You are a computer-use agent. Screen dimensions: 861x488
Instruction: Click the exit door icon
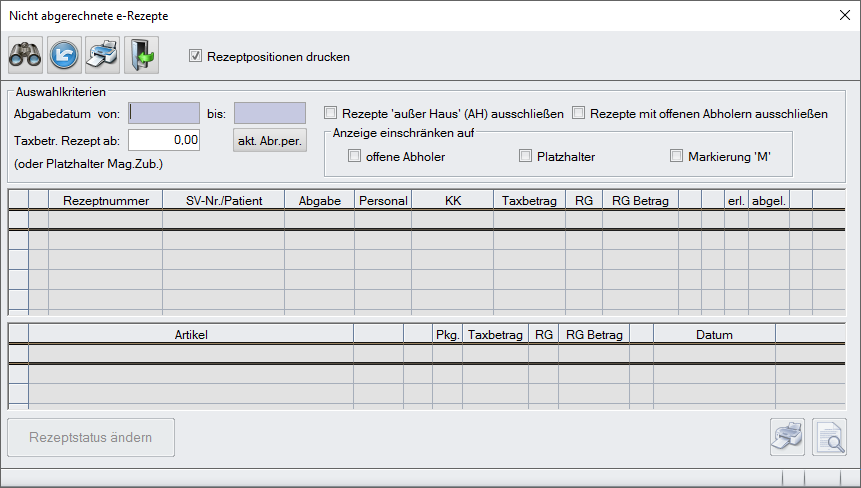[141, 55]
